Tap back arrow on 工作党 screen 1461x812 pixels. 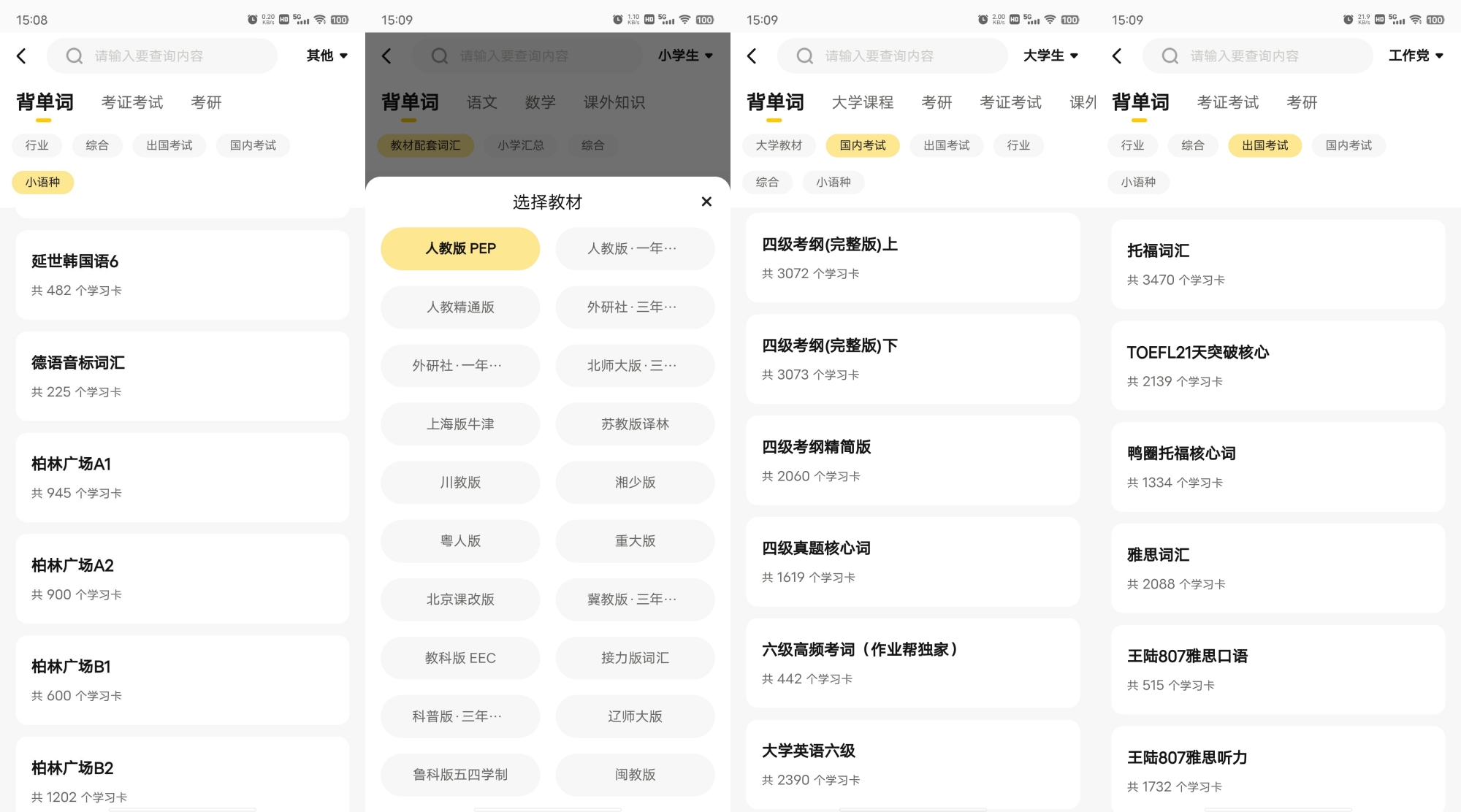[x=1118, y=56]
